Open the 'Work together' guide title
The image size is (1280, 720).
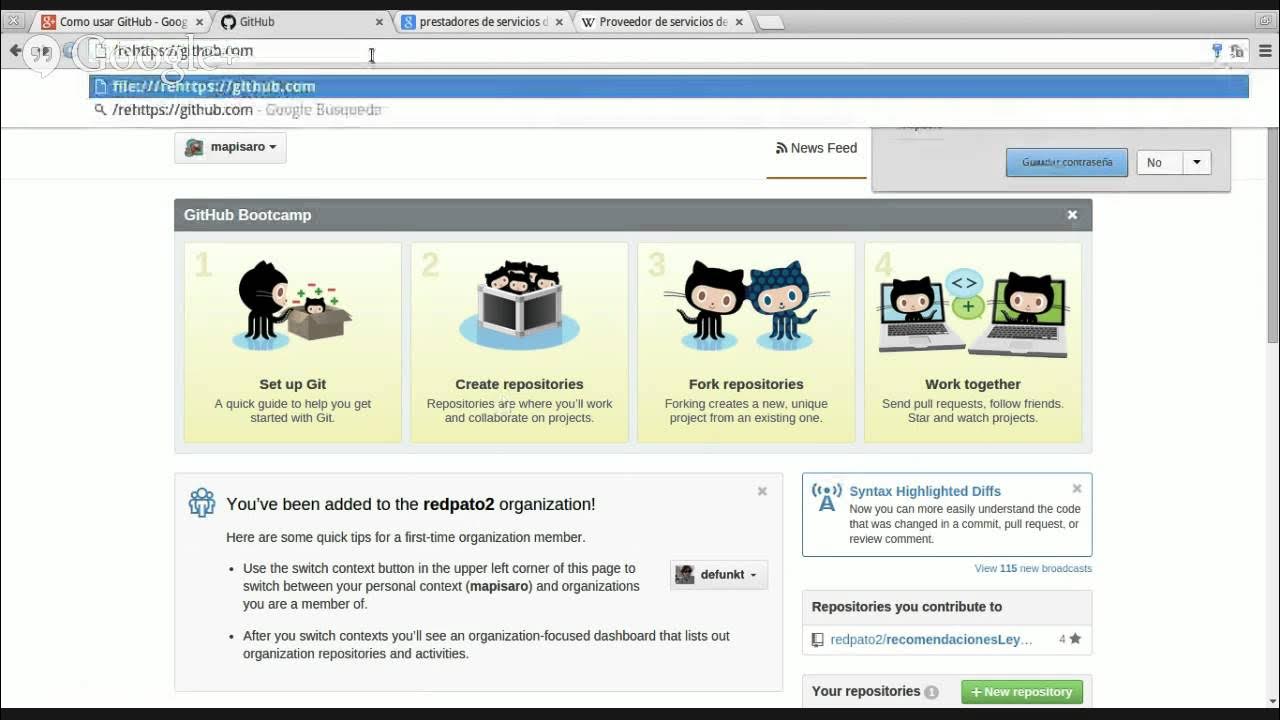tap(973, 384)
